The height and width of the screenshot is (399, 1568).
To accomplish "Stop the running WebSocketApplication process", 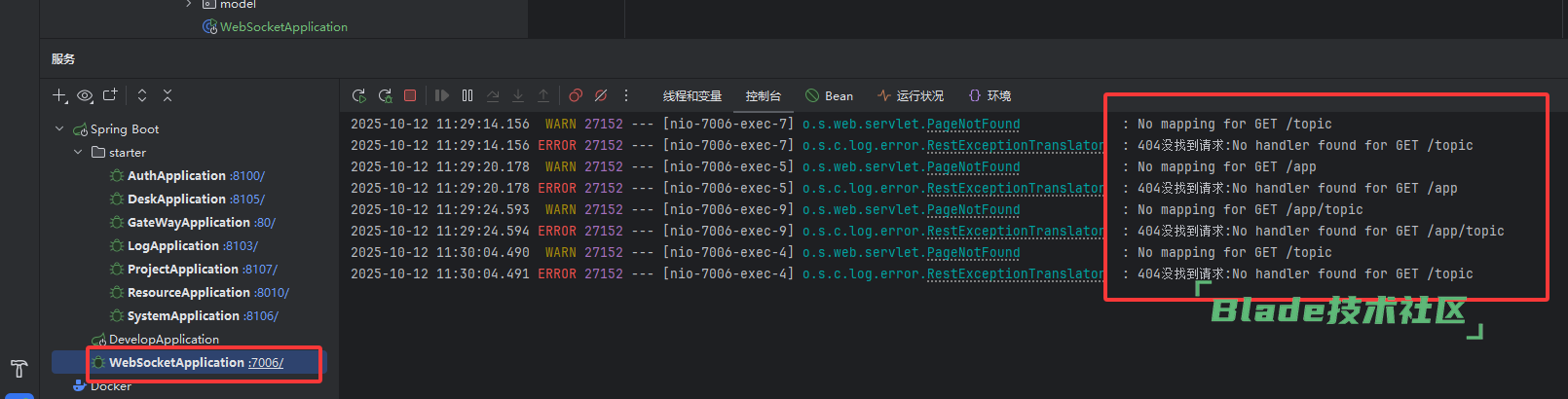I will (410, 95).
